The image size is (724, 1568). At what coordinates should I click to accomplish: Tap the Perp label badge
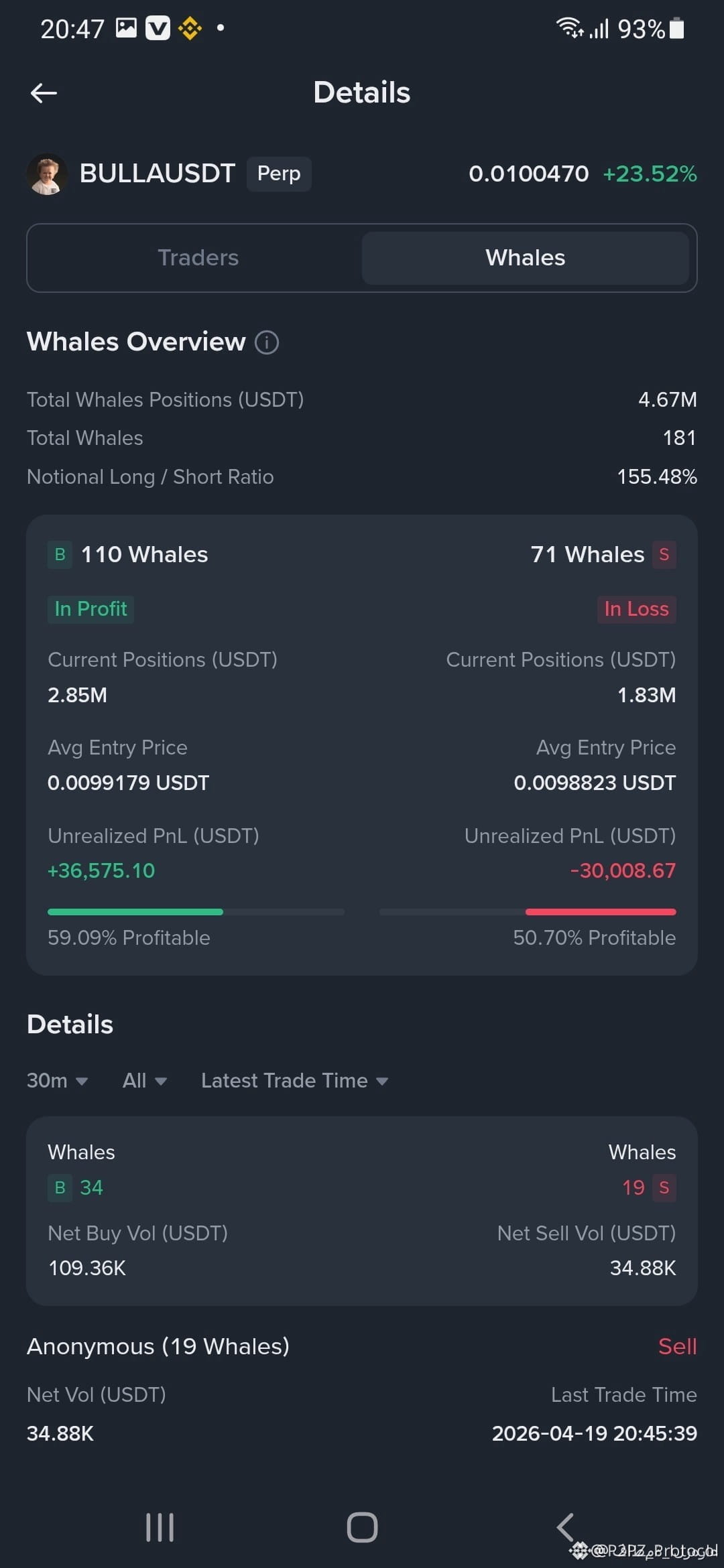click(279, 174)
